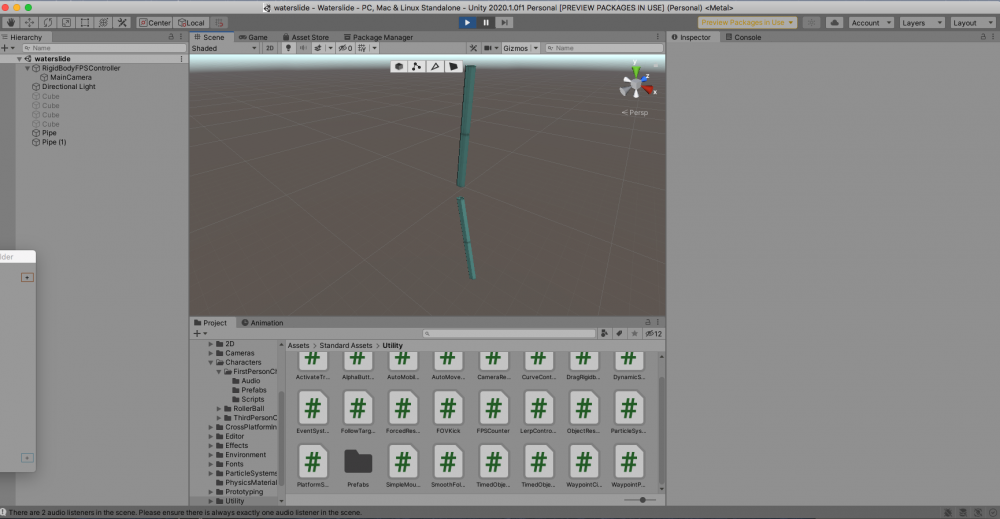Collapse the Characters folder
Viewport: 1000px width, 519px height.
pos(210,362)
